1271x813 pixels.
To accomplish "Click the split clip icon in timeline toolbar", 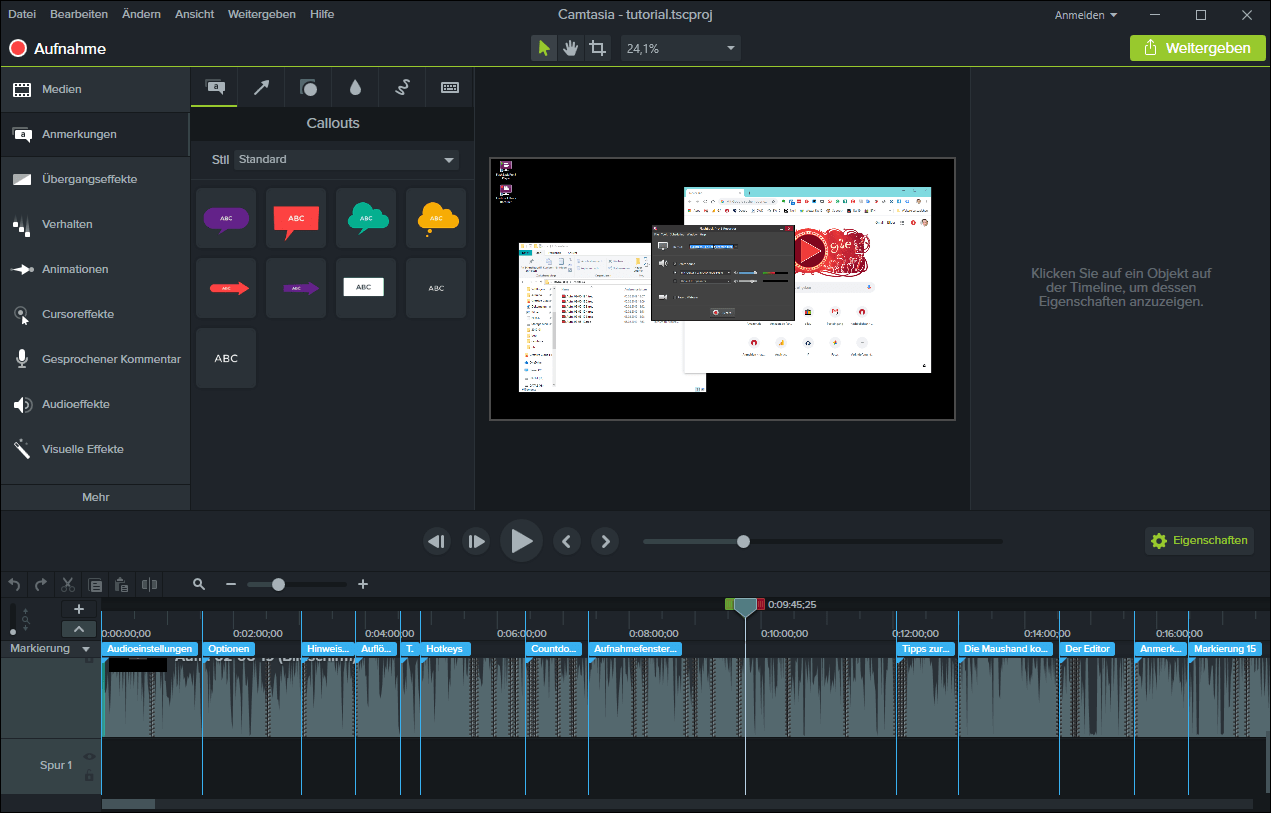I will pyautogui.click(x=149, y=584).
